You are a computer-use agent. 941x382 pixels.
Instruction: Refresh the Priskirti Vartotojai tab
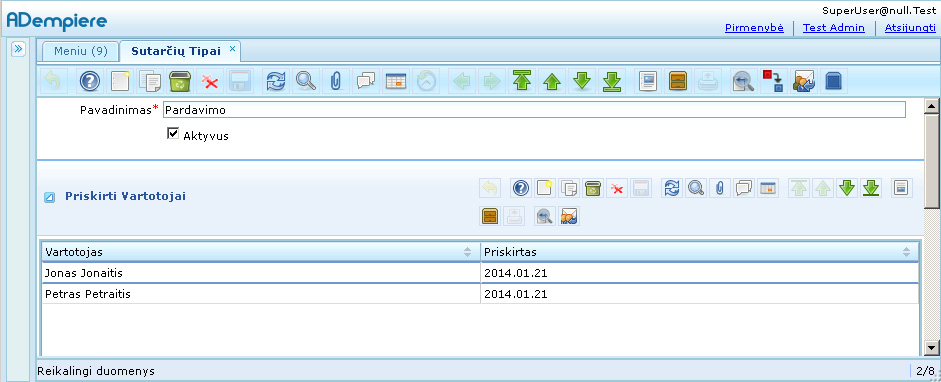[672, 188]
